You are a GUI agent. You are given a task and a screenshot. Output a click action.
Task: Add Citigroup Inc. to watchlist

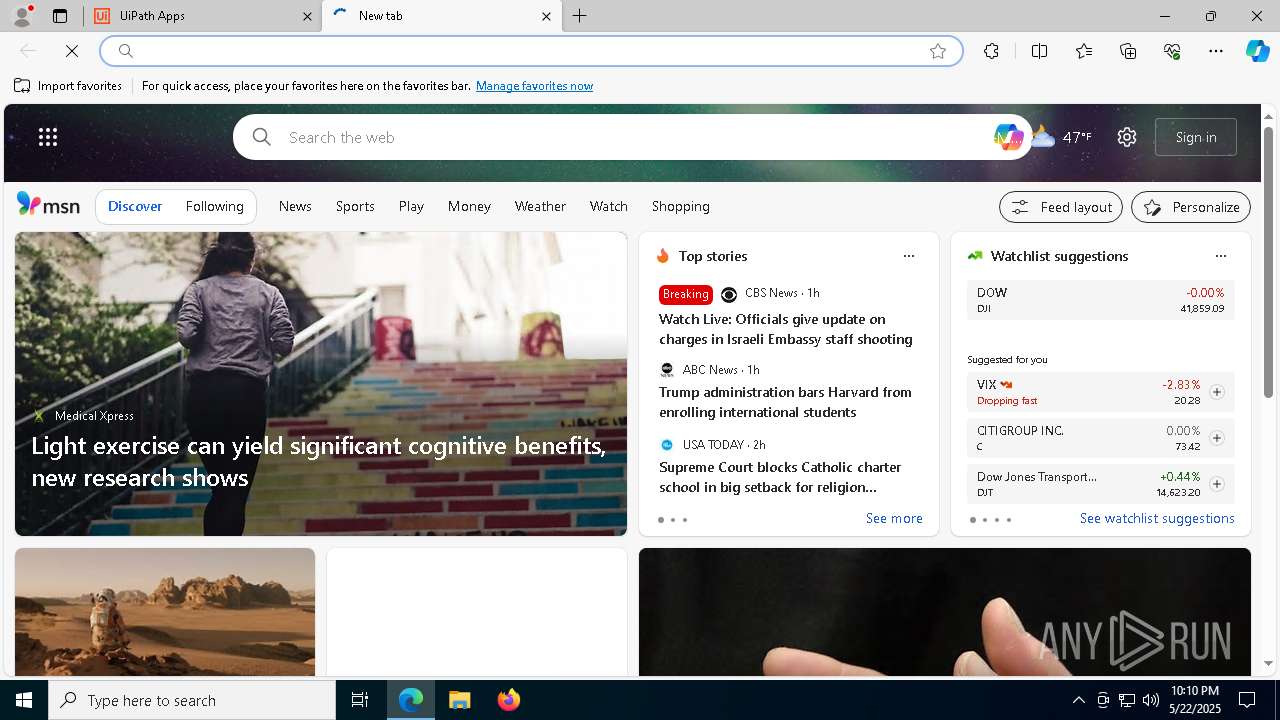point(1217,438)
